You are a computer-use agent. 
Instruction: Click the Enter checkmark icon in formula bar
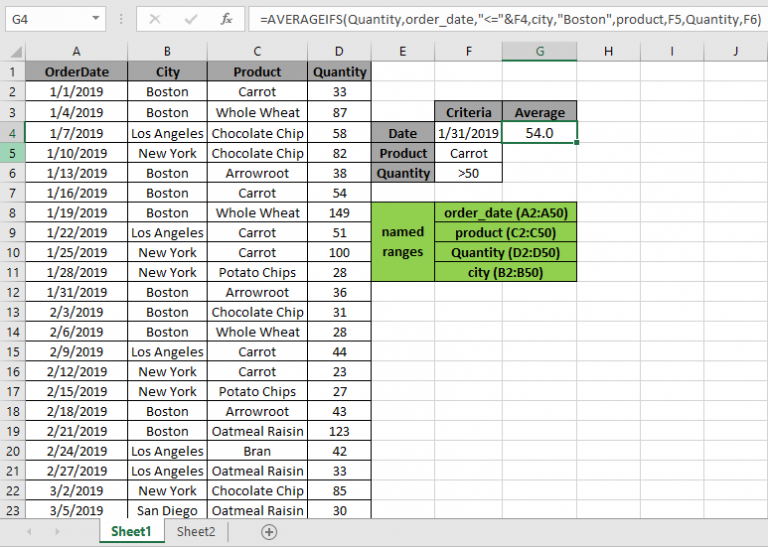[191, 19]
